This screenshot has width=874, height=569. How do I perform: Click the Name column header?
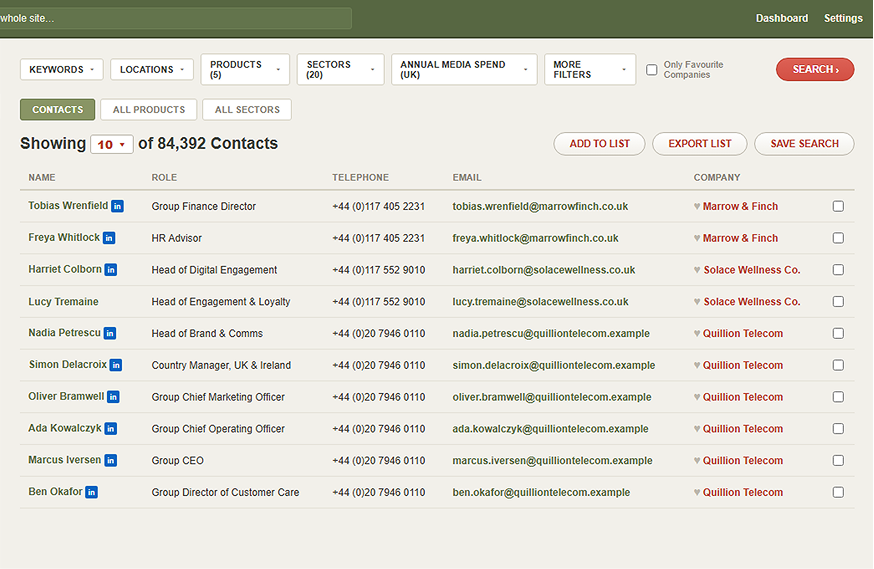coord(42,177)
